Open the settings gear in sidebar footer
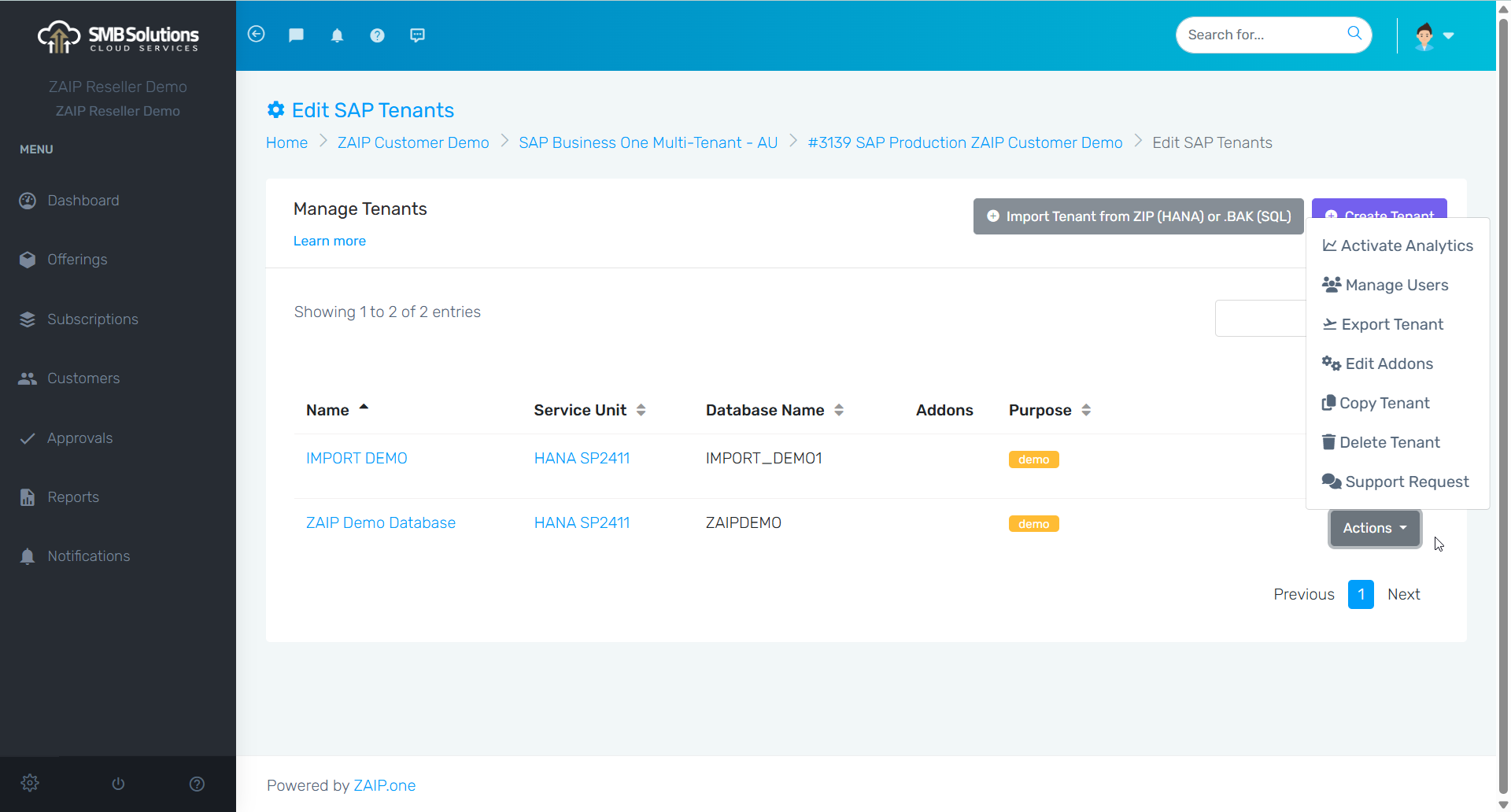This screenshot has width=1511, height=812. [30, 783]
